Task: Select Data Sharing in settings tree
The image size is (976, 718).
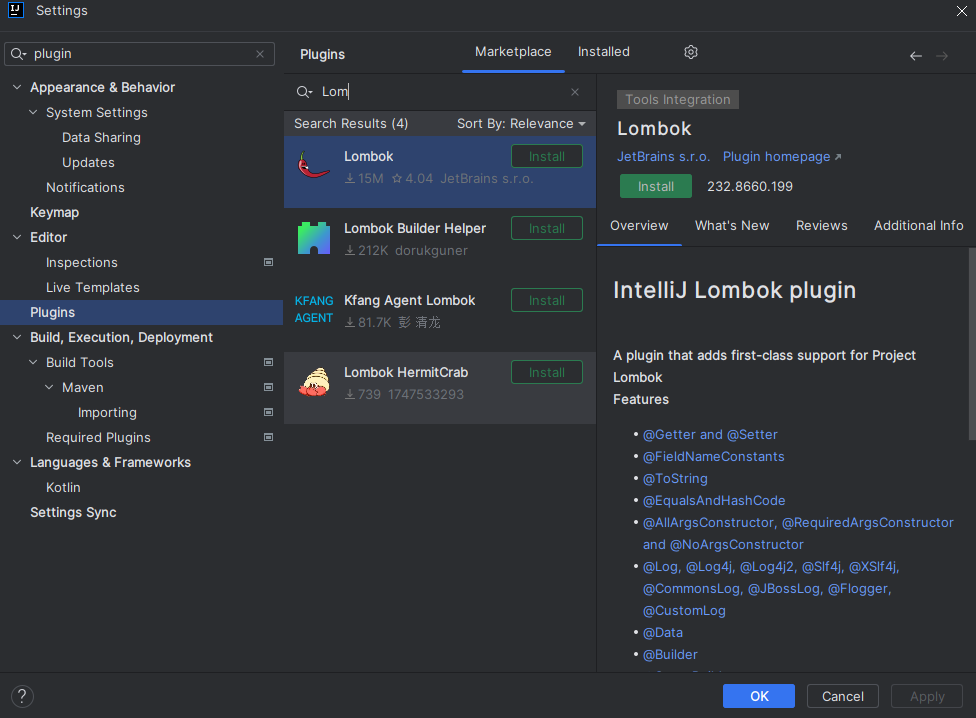Action: [x=101, y=138]
